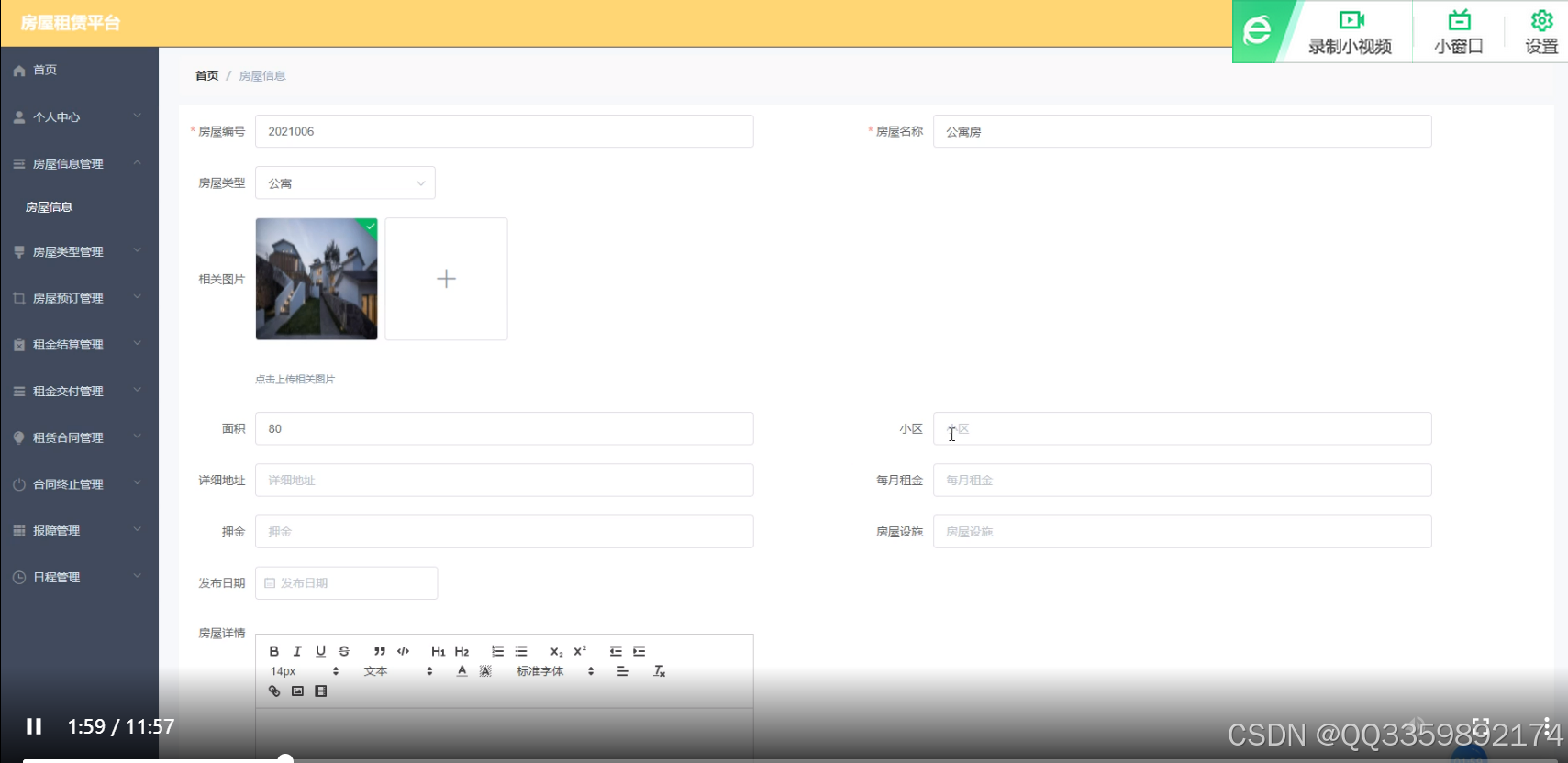
Task: Toggle italic formatting in the editor
Action: (297, 651)
